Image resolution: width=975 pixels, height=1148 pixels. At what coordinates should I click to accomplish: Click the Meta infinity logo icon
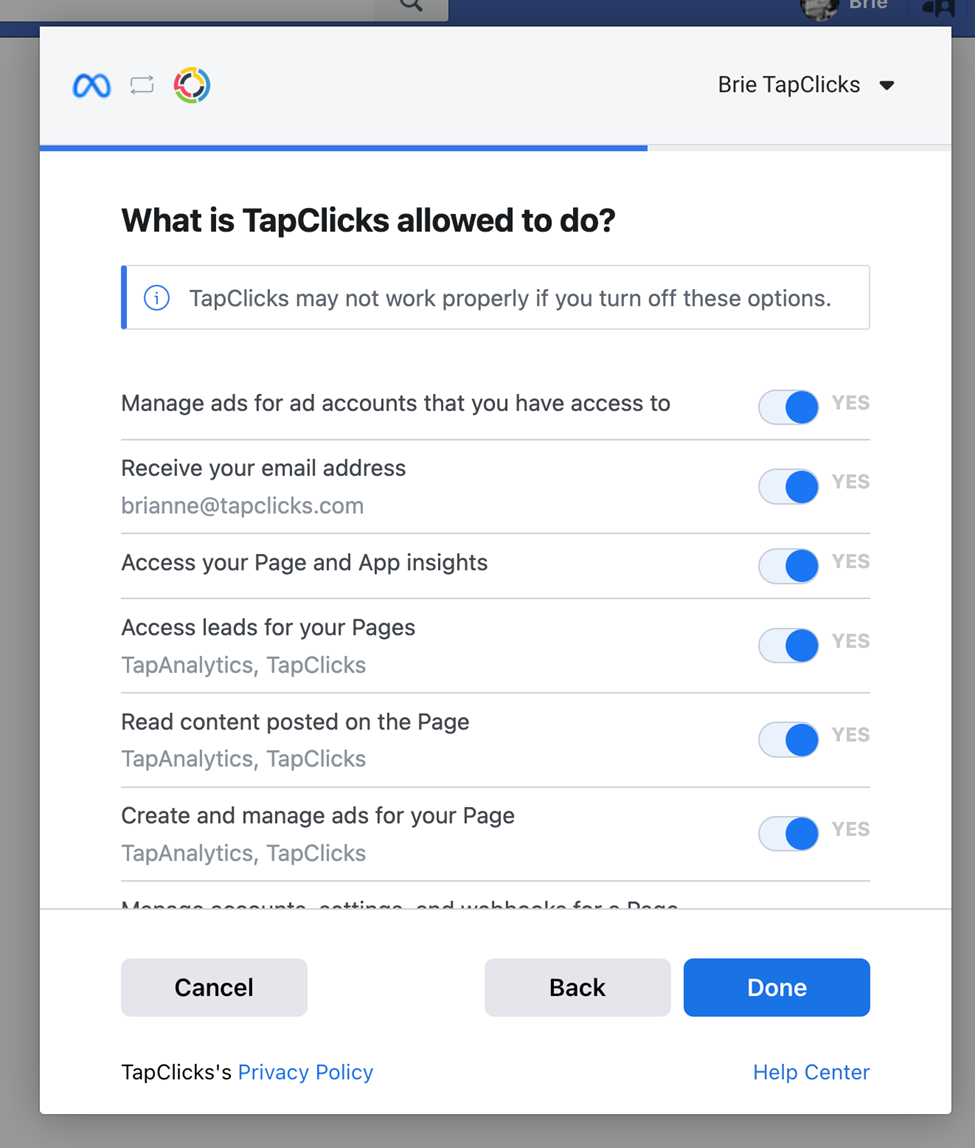pos(91,86)
